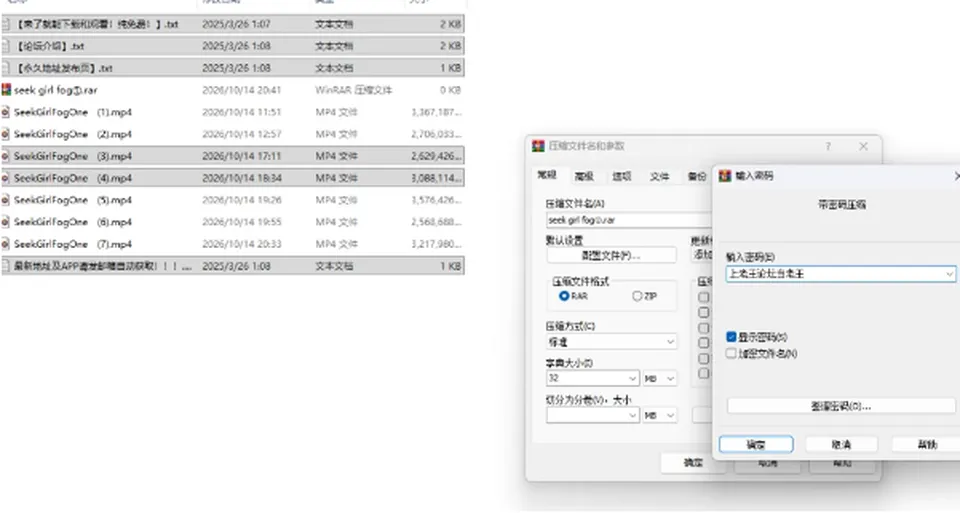Click the 整理密码(O)... button
Screen dimensions: 960x513
[841, 406]
